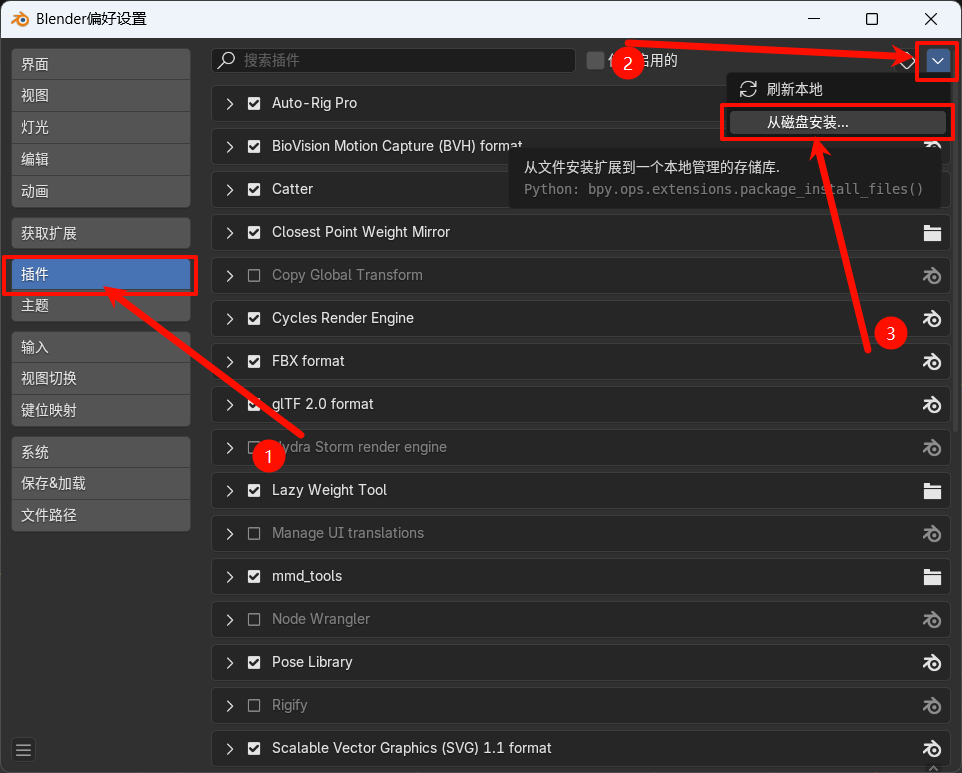Click the Blender icon on Cycles Render Engine row

[x=932, y=318]
